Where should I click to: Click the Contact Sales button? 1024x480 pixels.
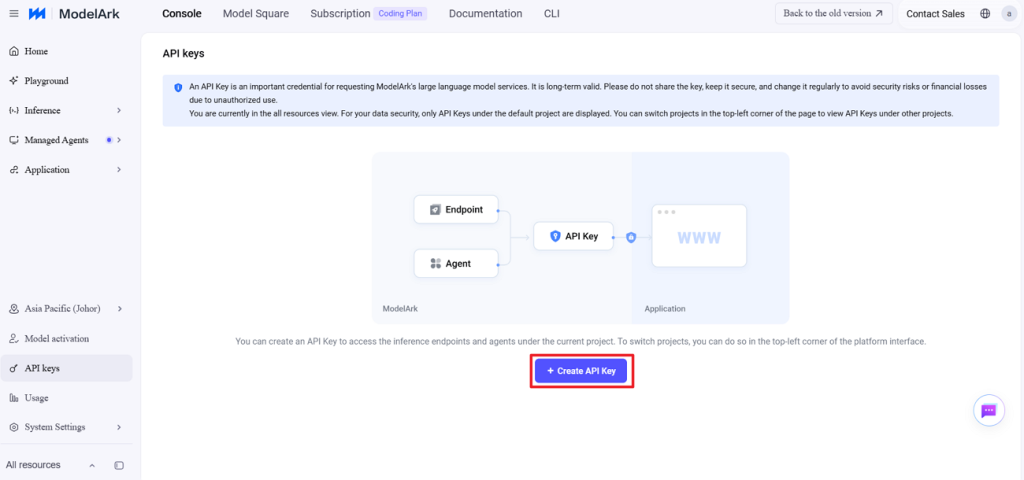(935, 14)
